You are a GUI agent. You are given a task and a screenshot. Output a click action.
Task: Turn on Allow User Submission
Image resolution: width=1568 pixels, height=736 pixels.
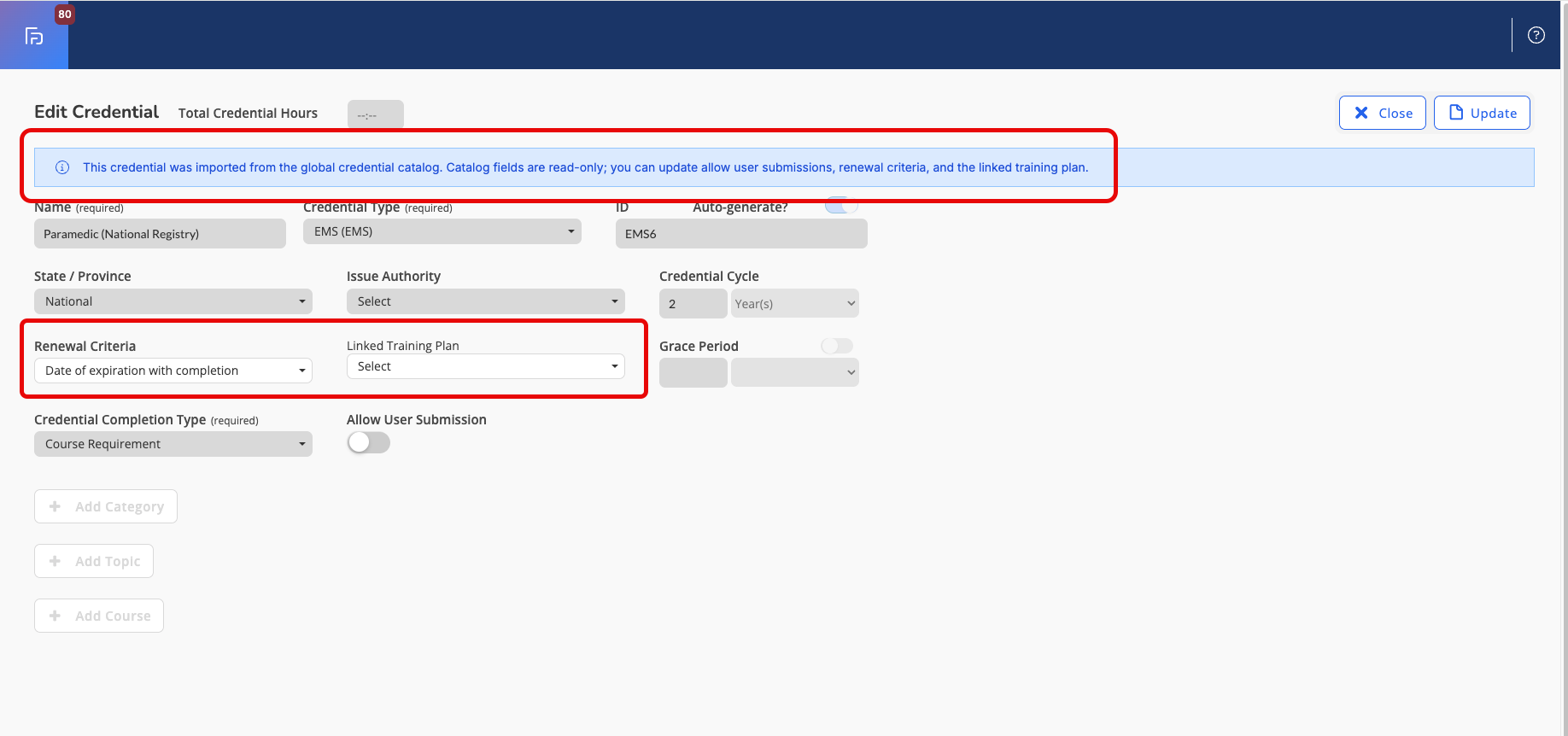tap(369, 442)
